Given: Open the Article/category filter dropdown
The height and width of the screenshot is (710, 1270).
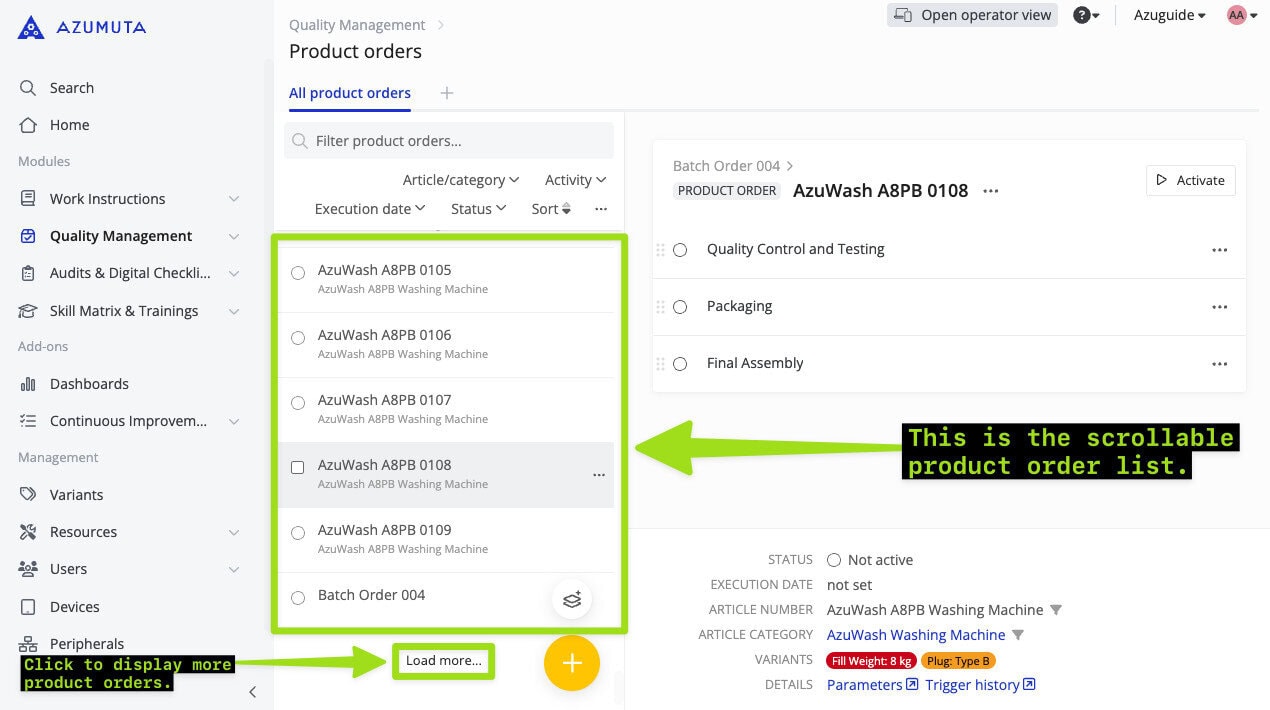Looking at the screenshot, I should point(460,180).
